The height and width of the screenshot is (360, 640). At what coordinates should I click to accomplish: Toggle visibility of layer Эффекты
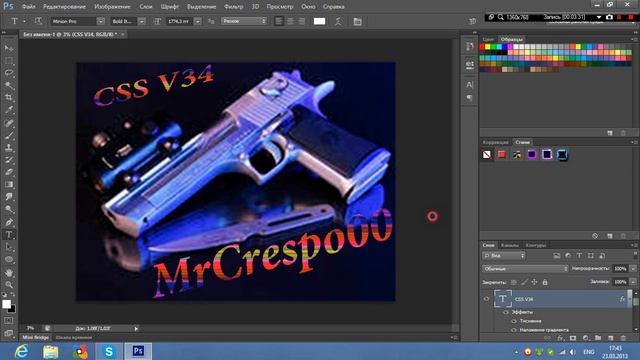[506, 312]
